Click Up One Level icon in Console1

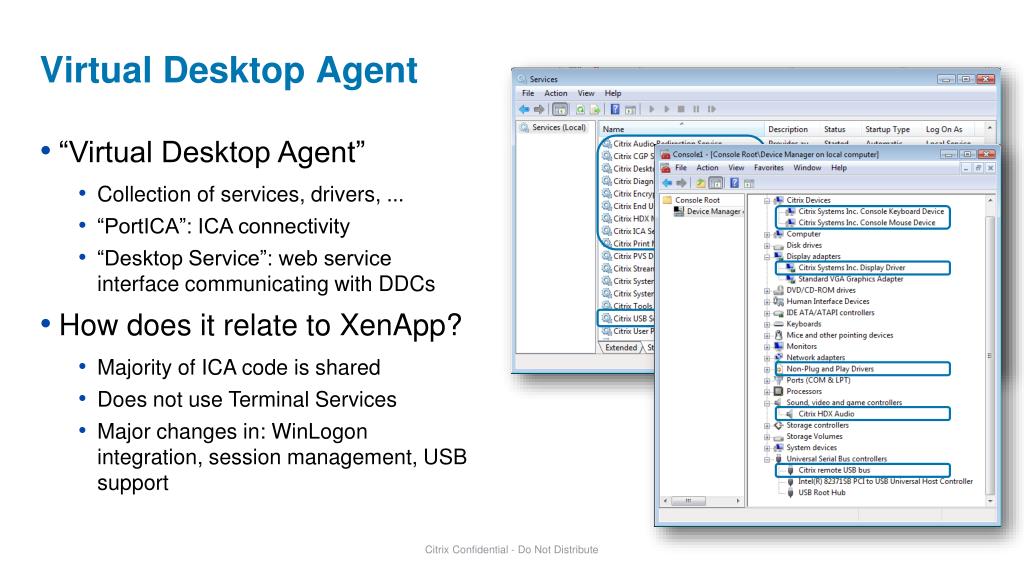(x=700, y=183)
